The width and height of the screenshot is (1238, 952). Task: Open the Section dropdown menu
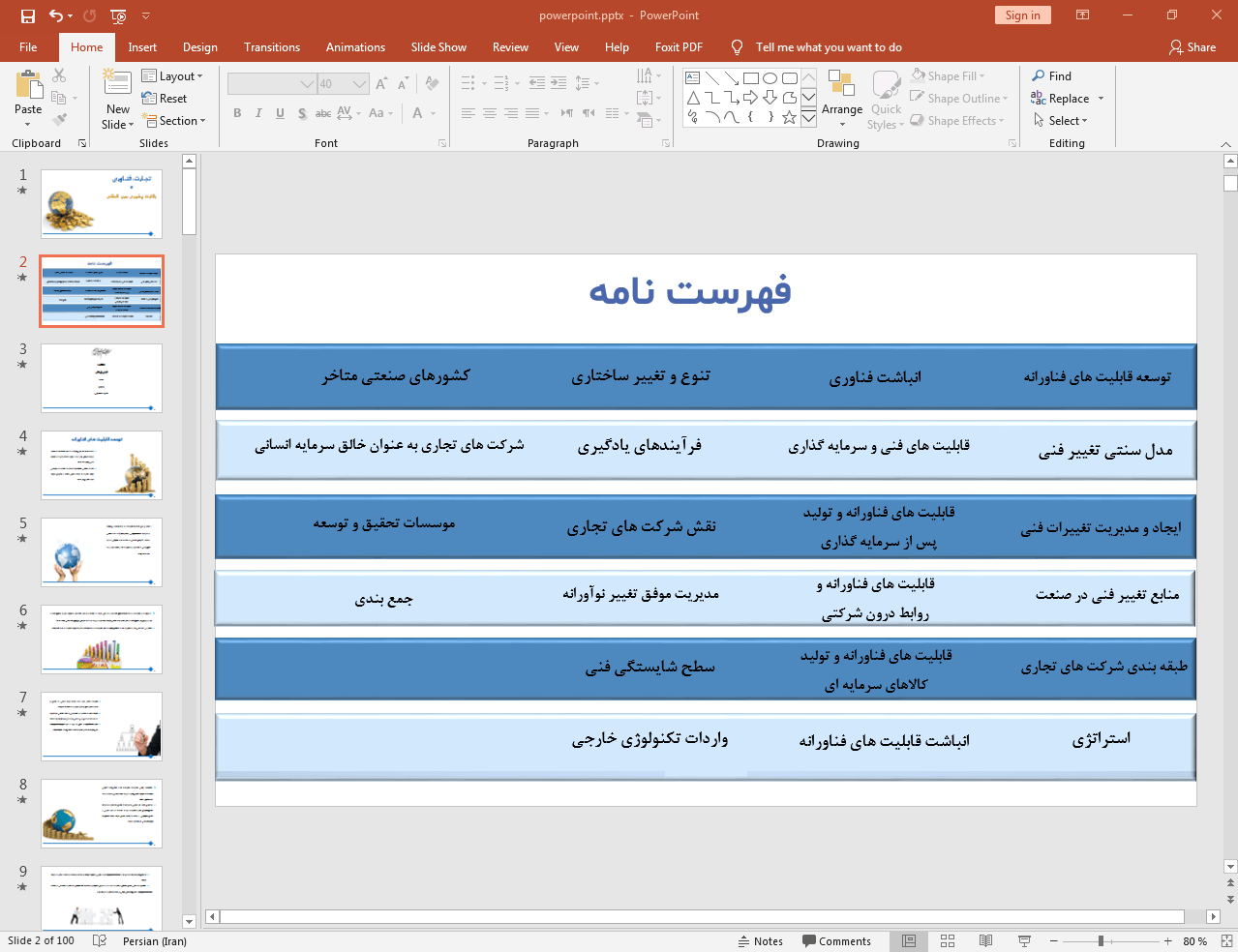175,121
